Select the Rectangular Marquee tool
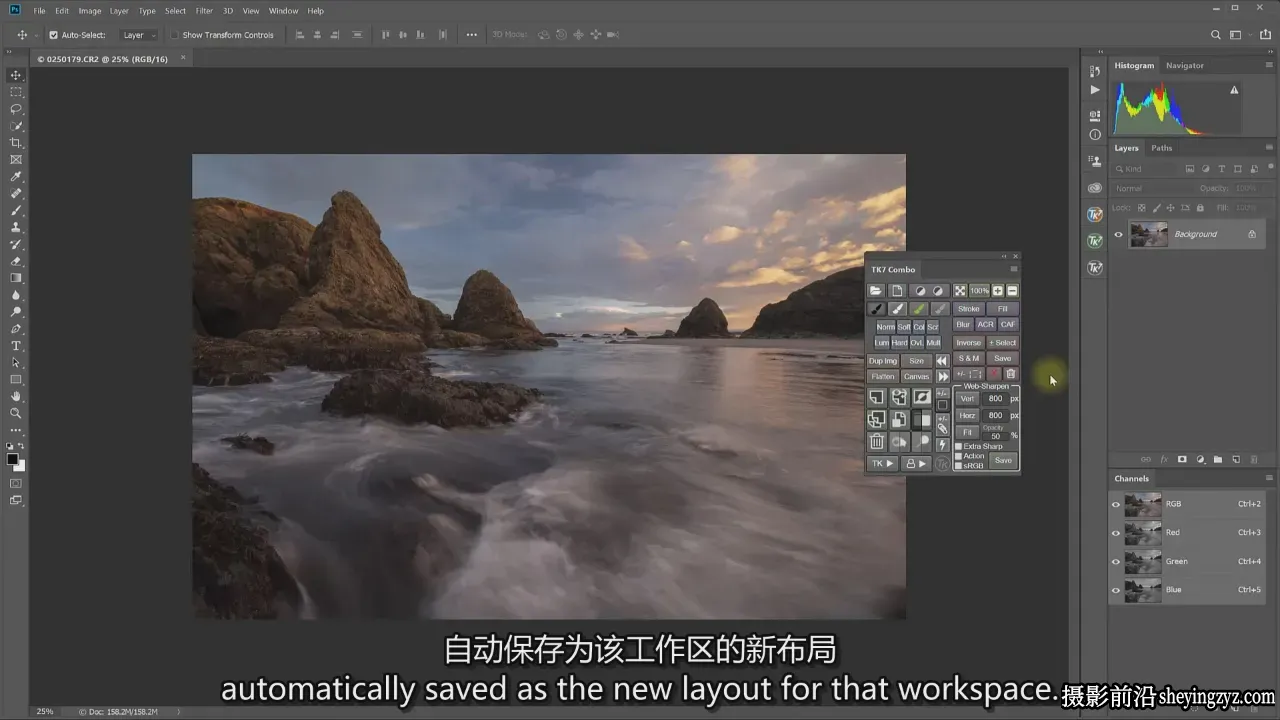The height and width of the screenshot is (720, 1280). (16, 92)
